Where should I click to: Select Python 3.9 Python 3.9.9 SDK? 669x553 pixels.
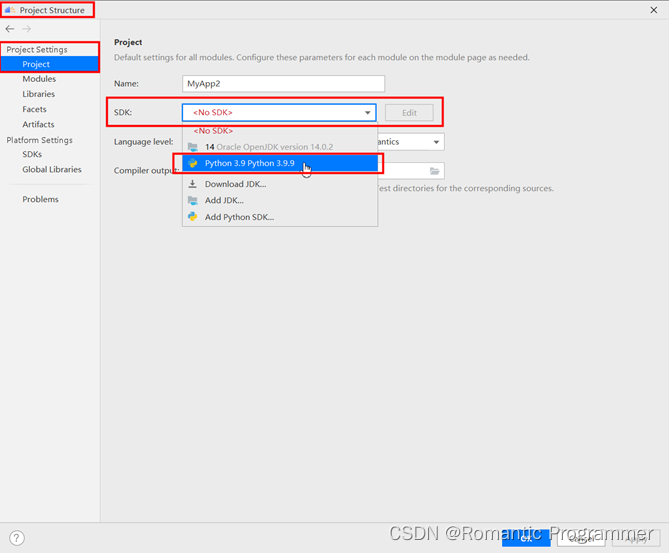coord(280,163)
